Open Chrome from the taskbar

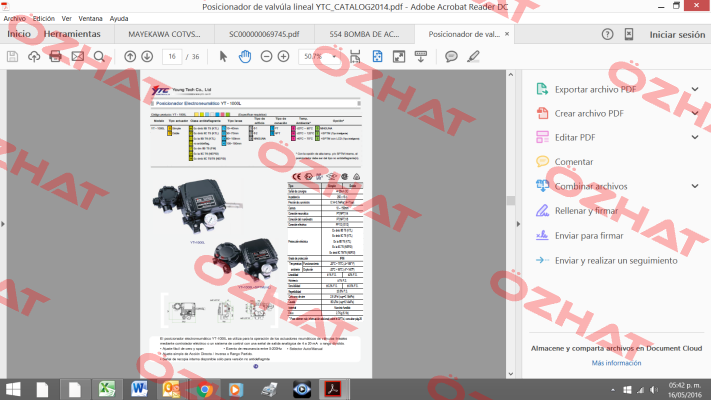pos(204,390)
